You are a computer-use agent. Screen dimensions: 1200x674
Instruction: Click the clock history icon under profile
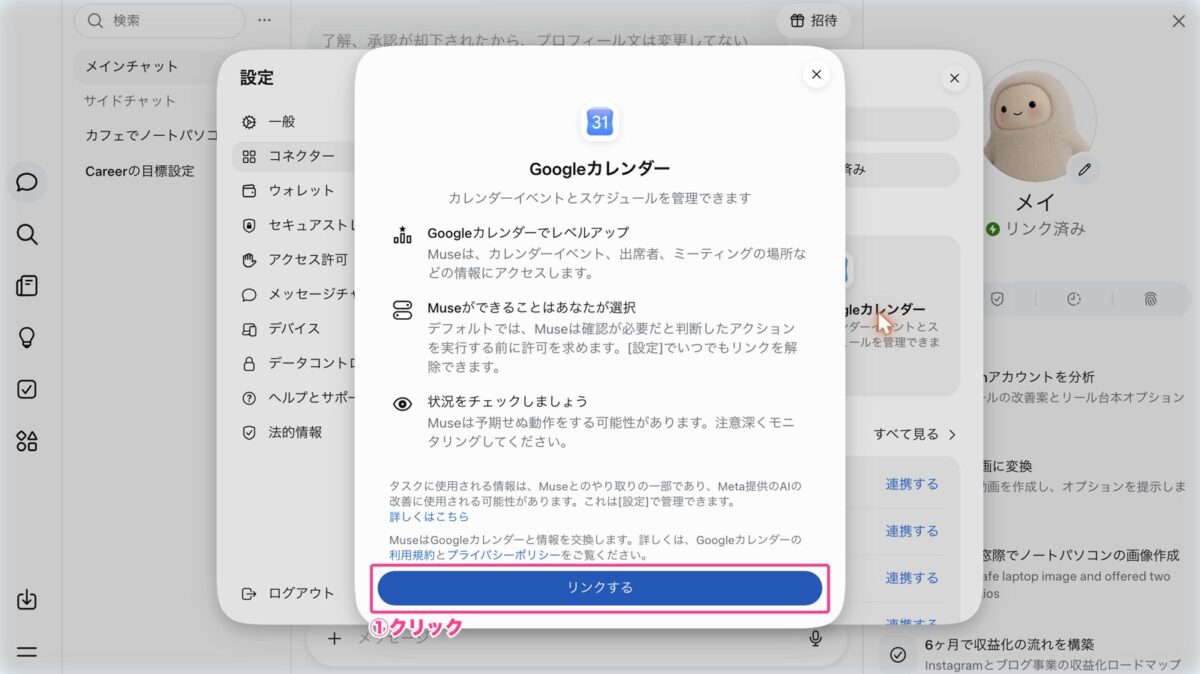tap(1073, 299)
